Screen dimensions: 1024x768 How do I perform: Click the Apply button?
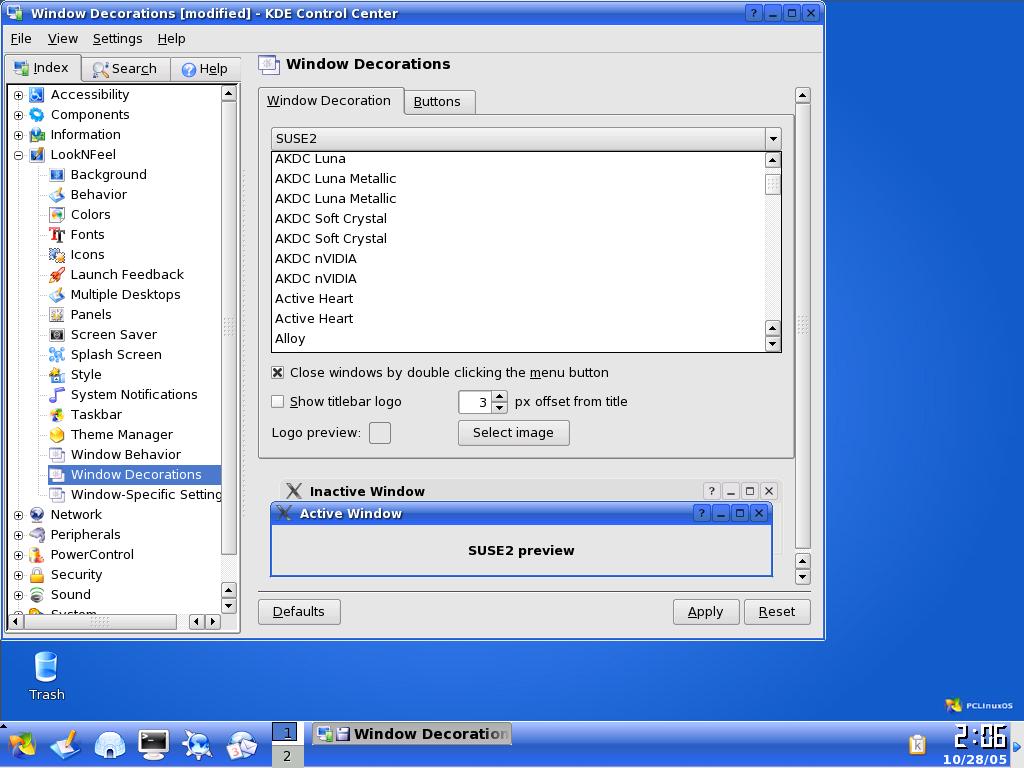[x=706, y=612]
